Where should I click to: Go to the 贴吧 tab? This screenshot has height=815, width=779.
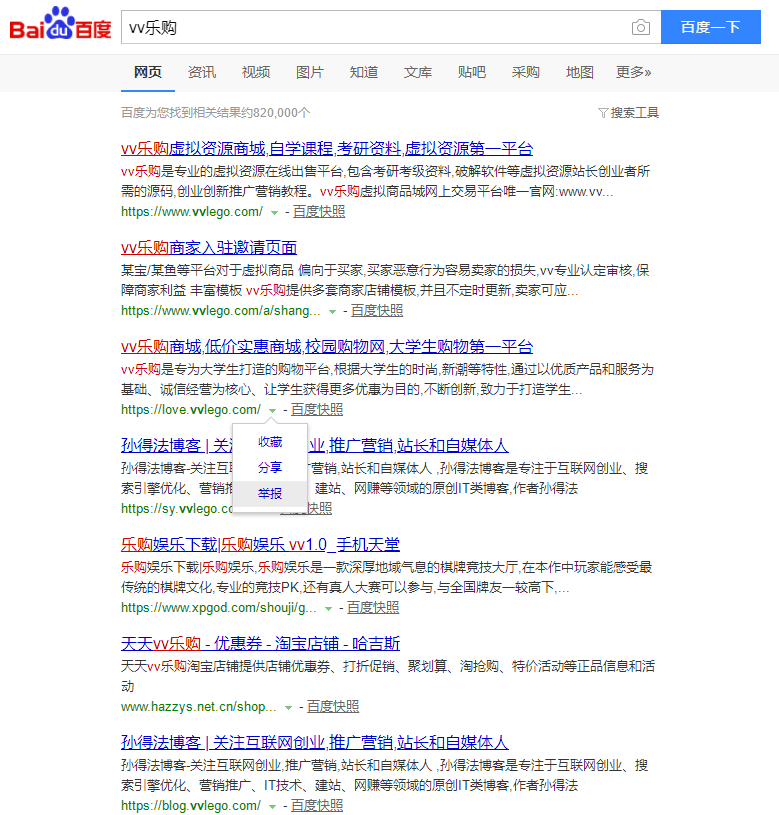[x=472, y=72]
